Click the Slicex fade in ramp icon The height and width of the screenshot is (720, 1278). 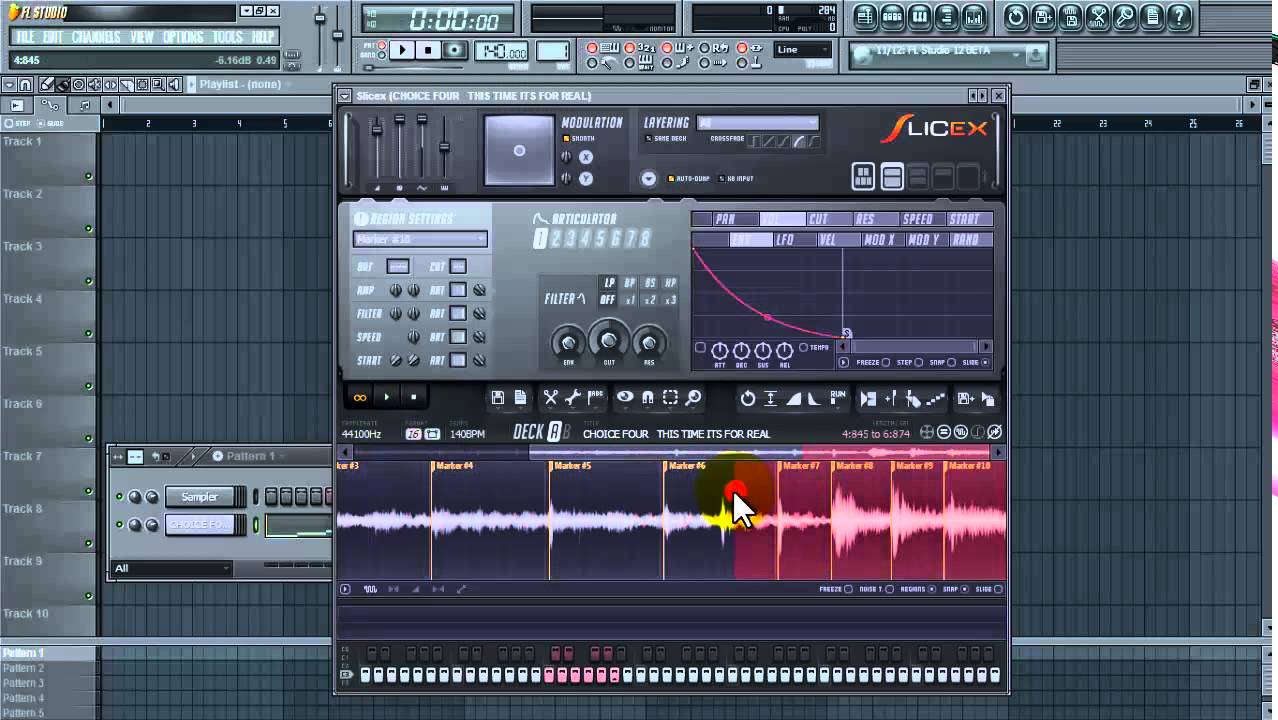point(793,398)
